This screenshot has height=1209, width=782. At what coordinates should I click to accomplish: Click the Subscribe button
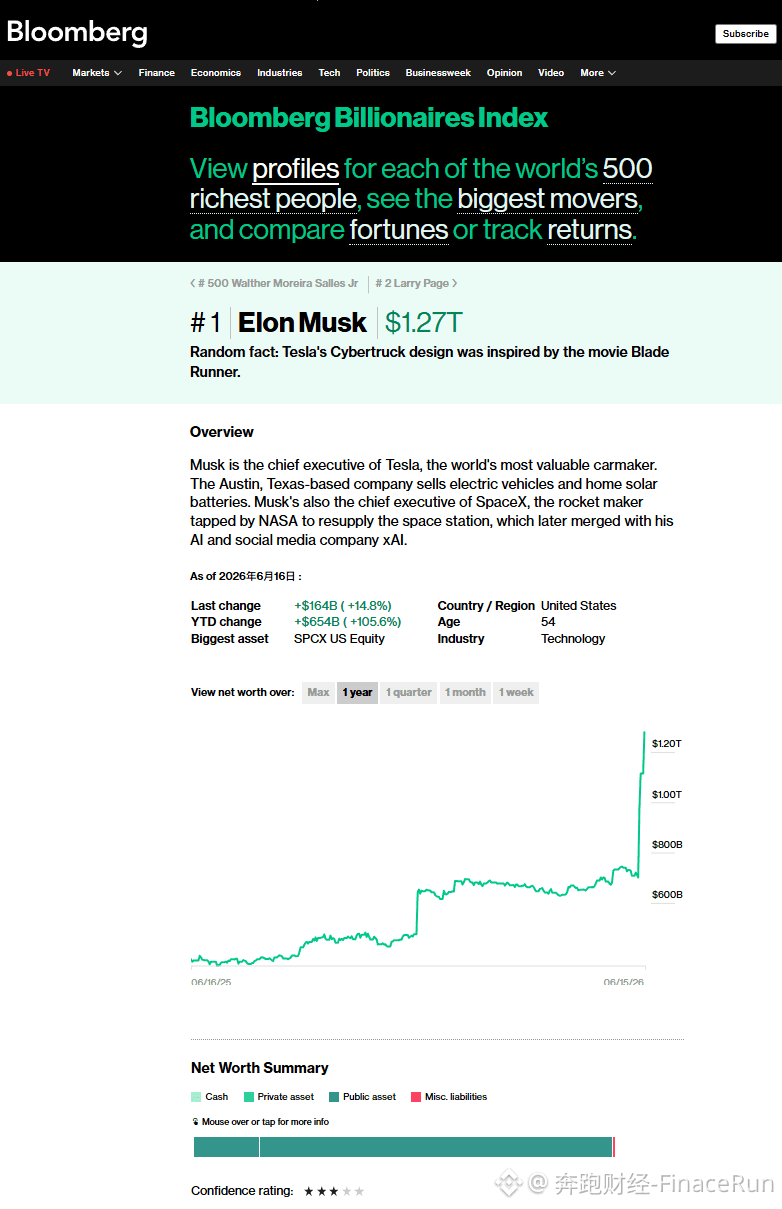tap(746, 34)
